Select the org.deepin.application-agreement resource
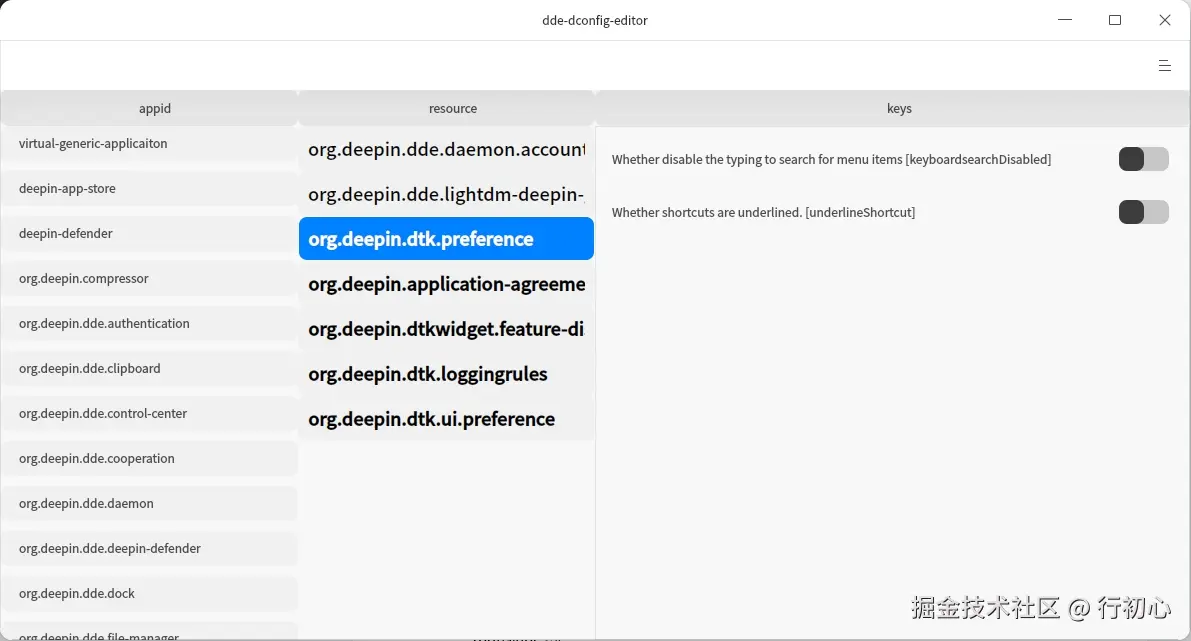 446,284
